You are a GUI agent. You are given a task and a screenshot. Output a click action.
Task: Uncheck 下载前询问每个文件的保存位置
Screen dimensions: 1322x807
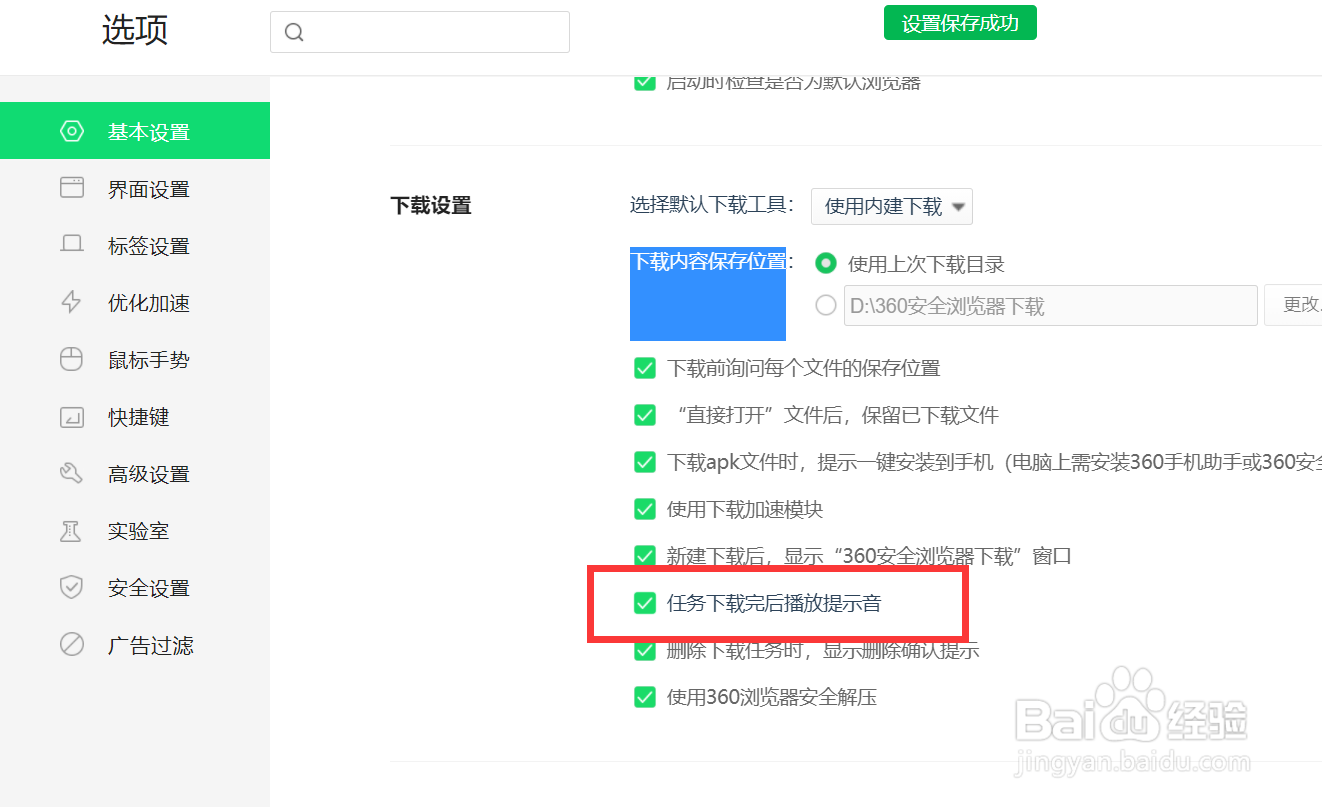(645, 368)
